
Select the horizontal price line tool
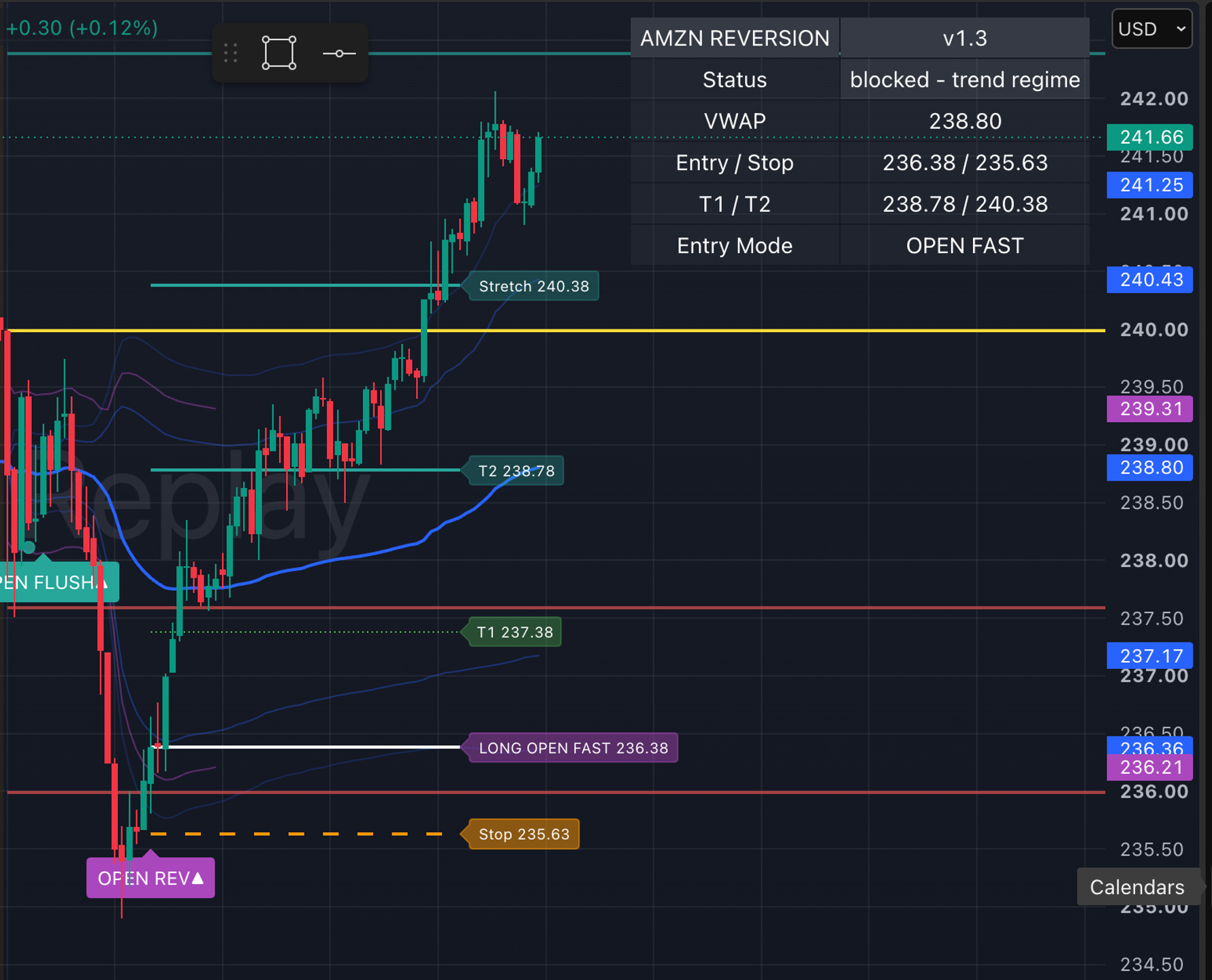[339, 53]
